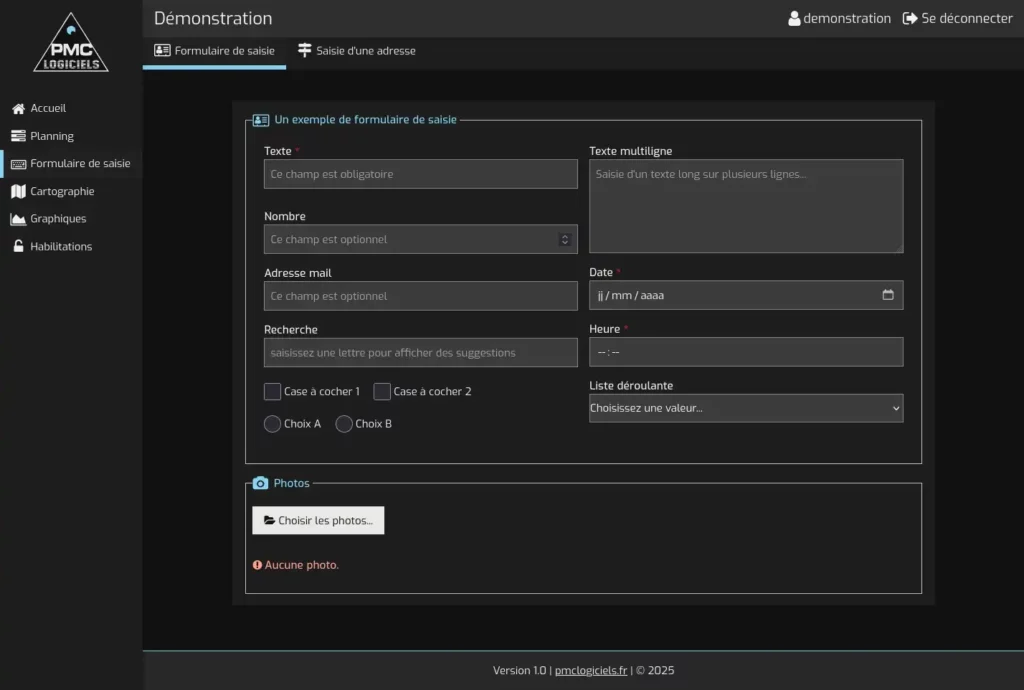Click the Démonstration page title
This screenshot has width=1024, height=690.
213,18
